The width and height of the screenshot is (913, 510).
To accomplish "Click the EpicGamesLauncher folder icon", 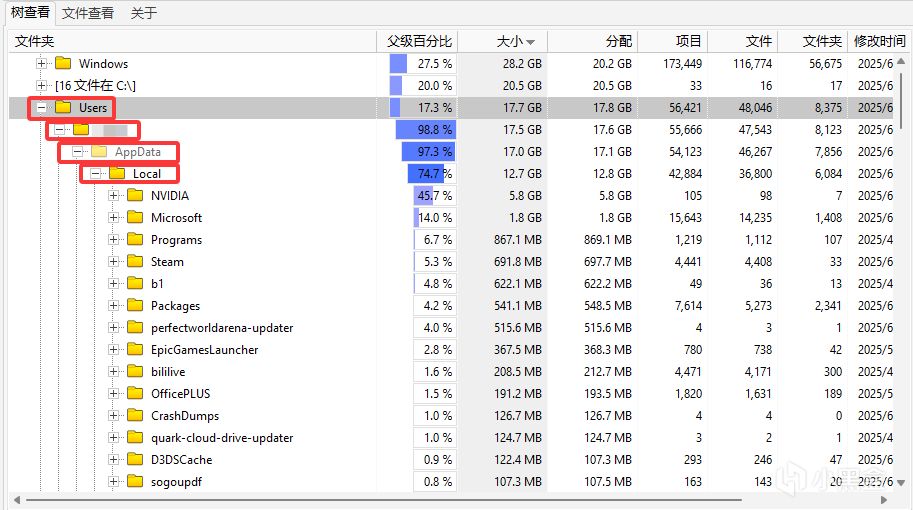I will [x=135, y=349].
